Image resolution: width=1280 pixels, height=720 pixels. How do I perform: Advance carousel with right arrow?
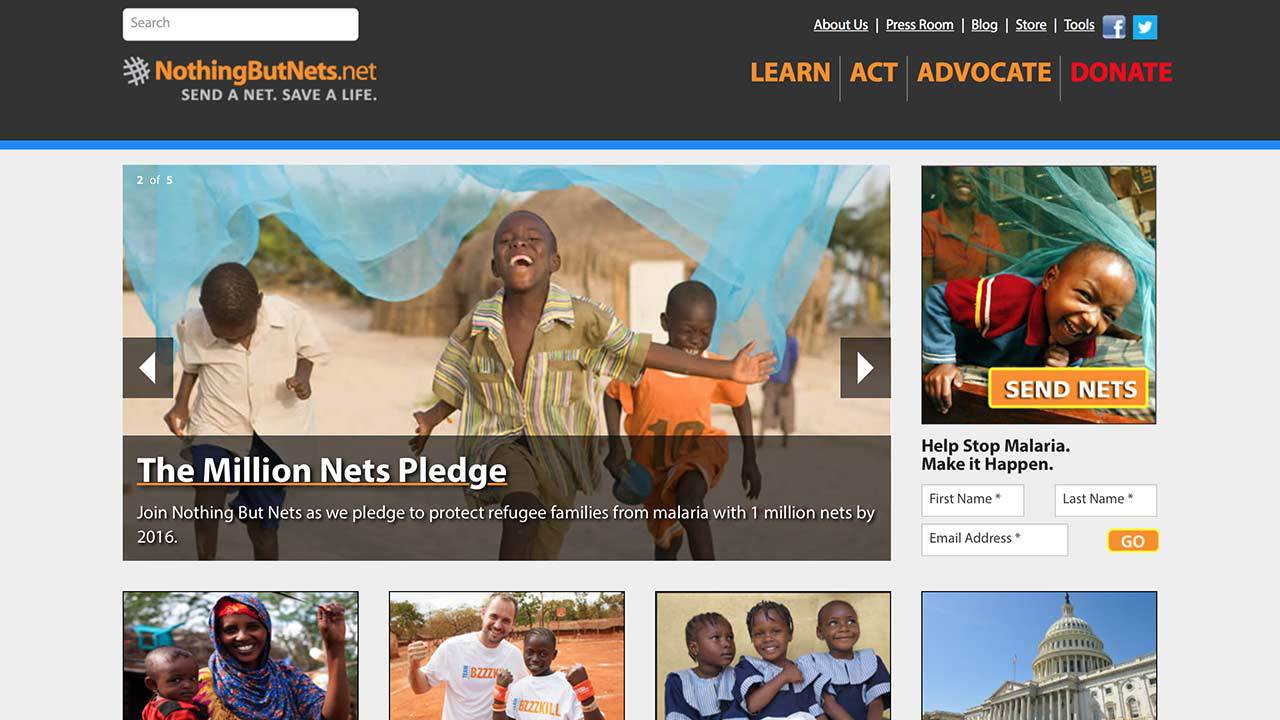click(865, 368)
